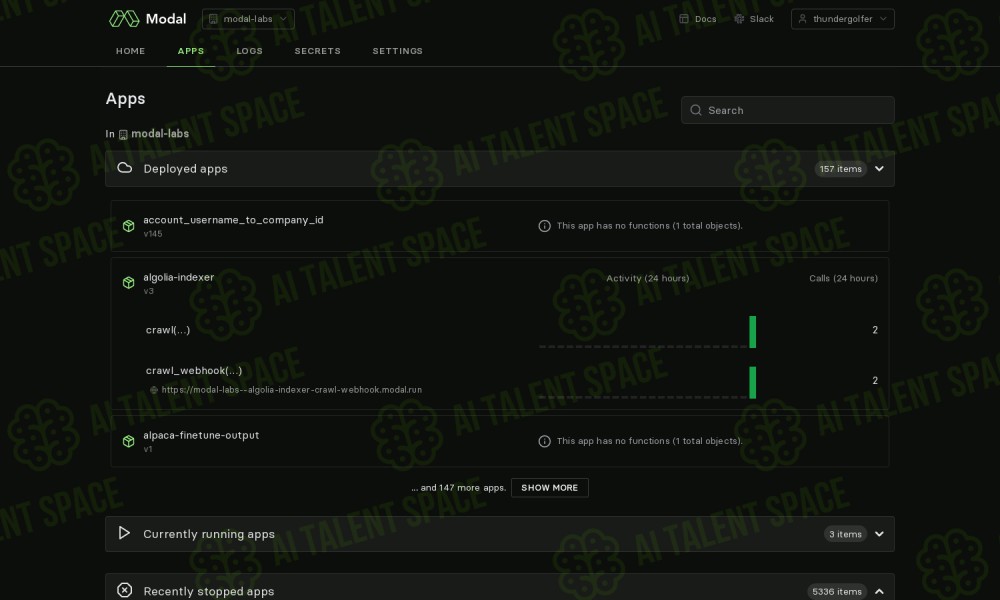The height and width of the screenshot is (600, 1000).
Task: Click the Currently running apps heading
Action: coord(209,534)
